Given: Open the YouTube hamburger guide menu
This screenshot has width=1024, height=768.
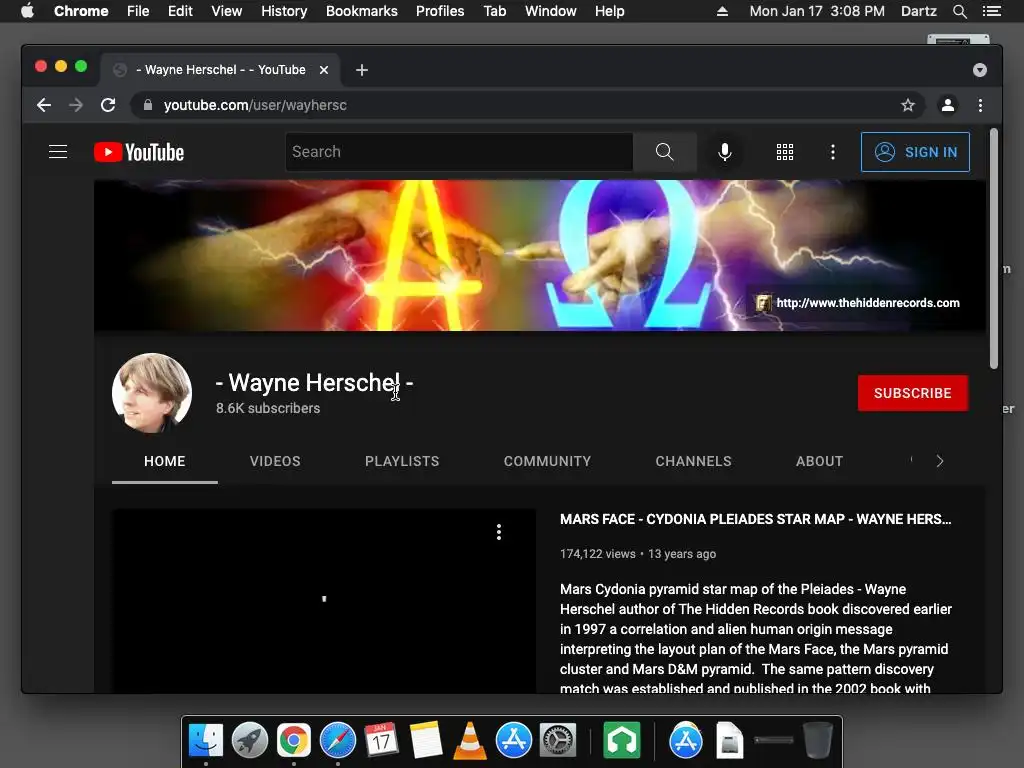Looking at the screenshot, I should click(58, 152).
